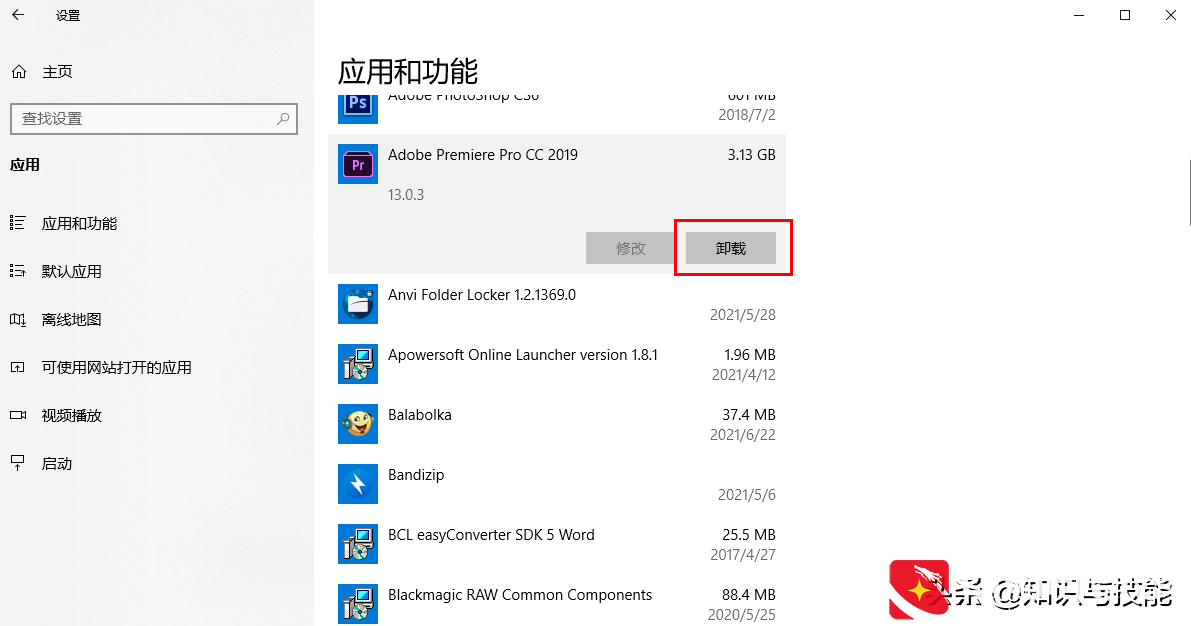Open 离线地图 settings page
This screenshot has width=1191, height=626.
click(x=71, y=320)
